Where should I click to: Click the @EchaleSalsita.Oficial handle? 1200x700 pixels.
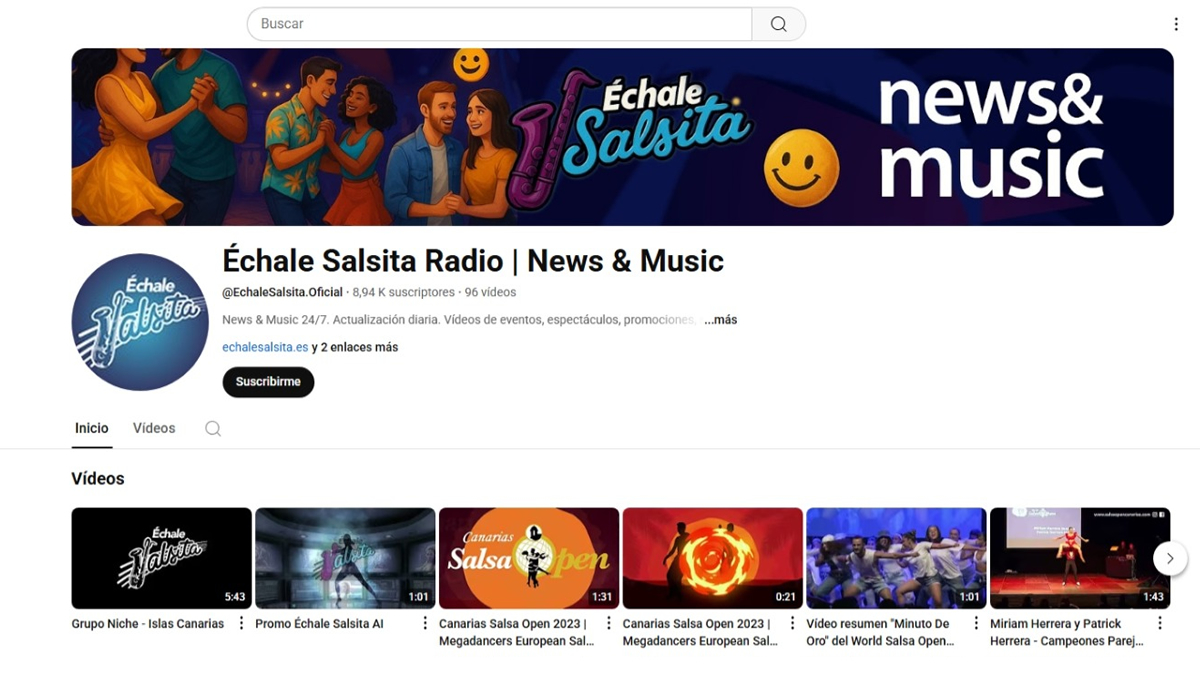tap(283, 293)
